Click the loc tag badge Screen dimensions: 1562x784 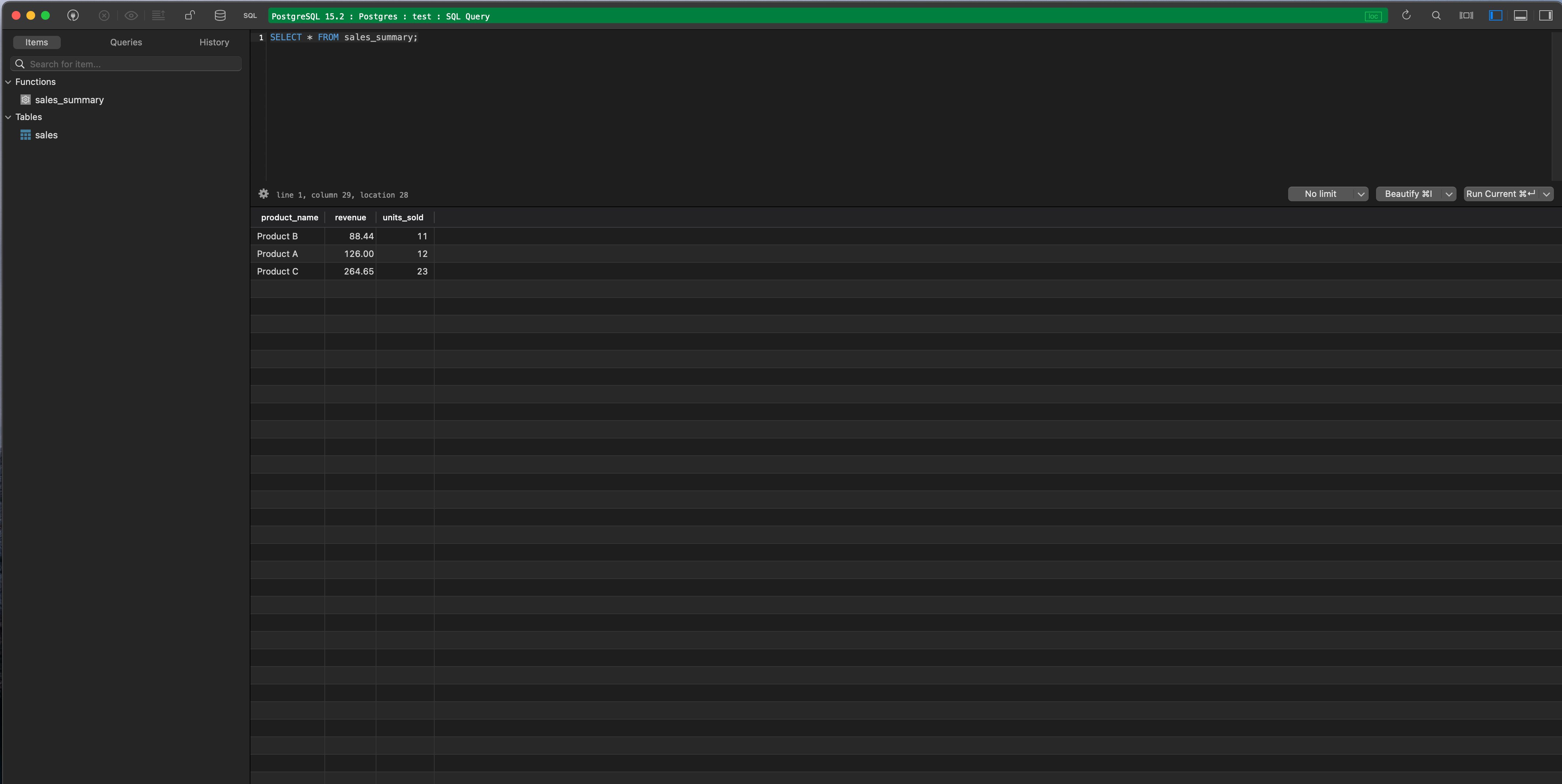pyautogui.click(x=1373, y=16)
